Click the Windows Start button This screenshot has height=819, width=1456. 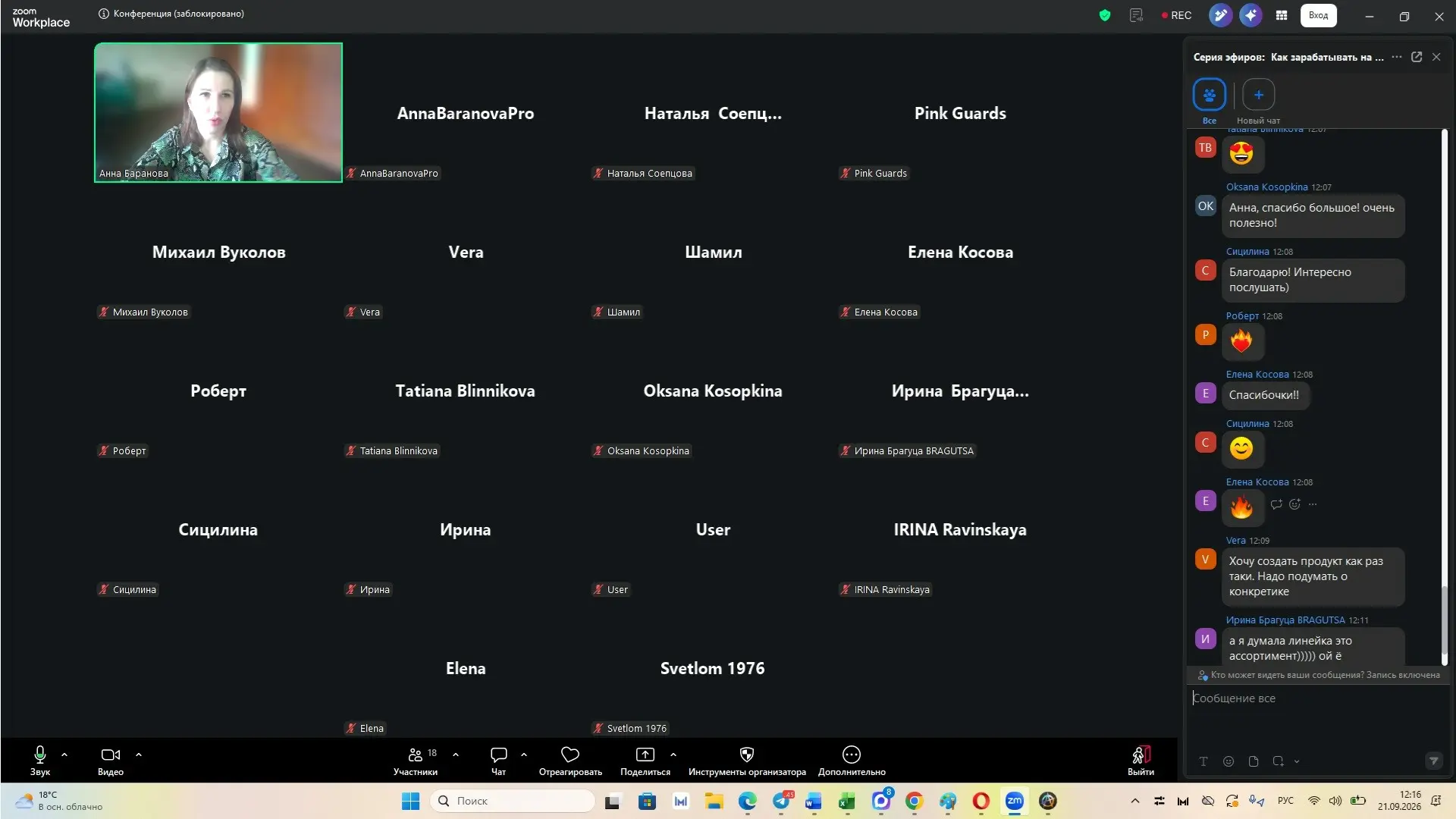[410, 801]
